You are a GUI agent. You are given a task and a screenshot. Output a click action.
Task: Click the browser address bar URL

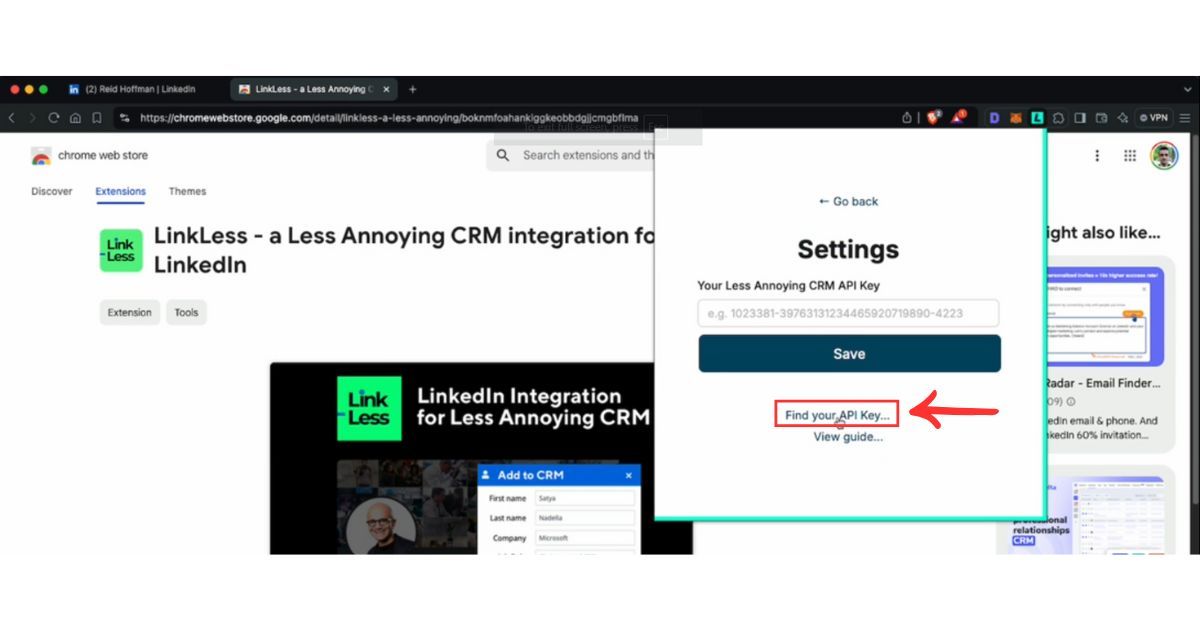click(x=389, y=118)
